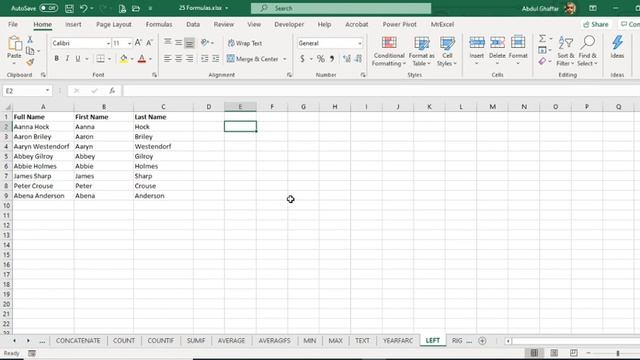640x360 pixels.
Task: Click the new sheet plus button
Action: point(482,341)
